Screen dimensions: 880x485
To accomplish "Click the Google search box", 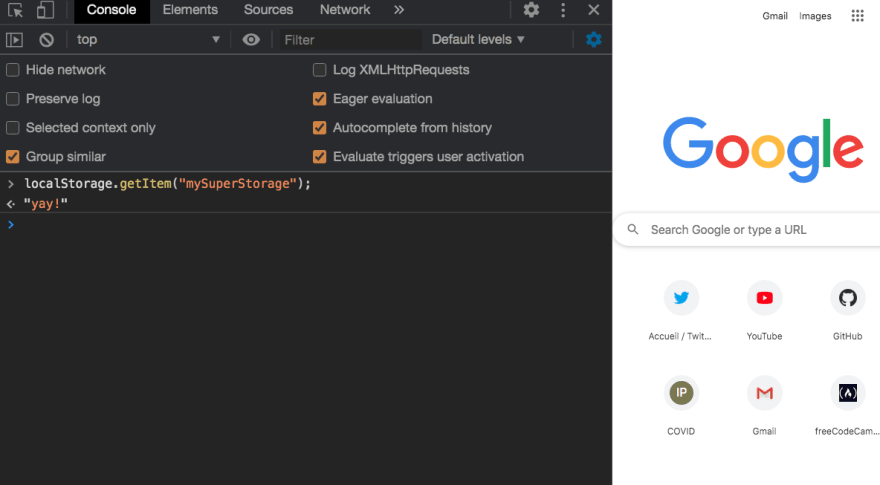I will coord(748,230).
